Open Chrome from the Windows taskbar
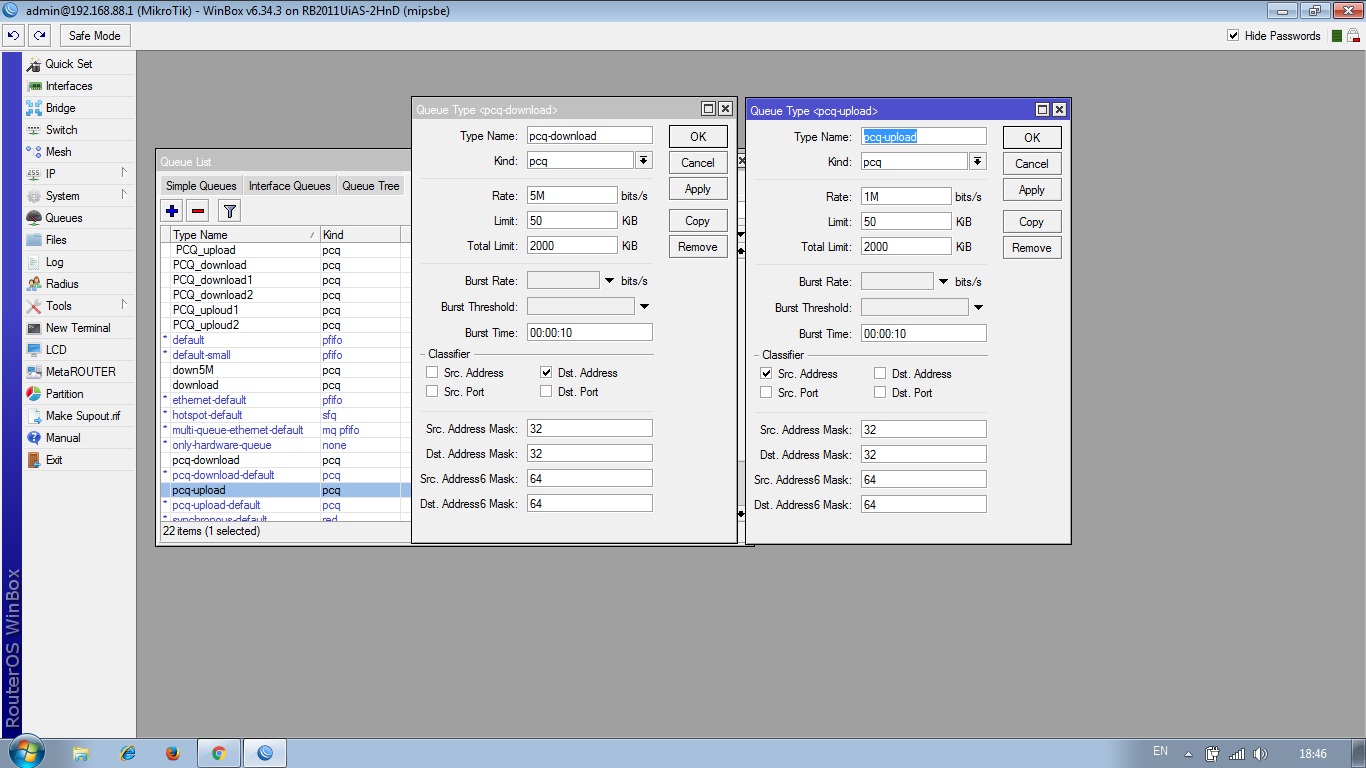This screenshot has height=768, width=1366. (219, 753)
